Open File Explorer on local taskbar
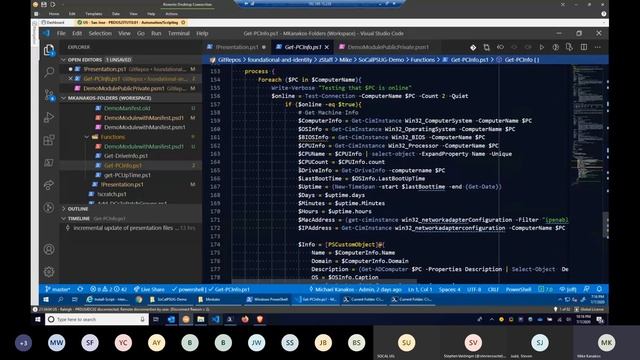640x360 pixels. [x=200, y=320]
